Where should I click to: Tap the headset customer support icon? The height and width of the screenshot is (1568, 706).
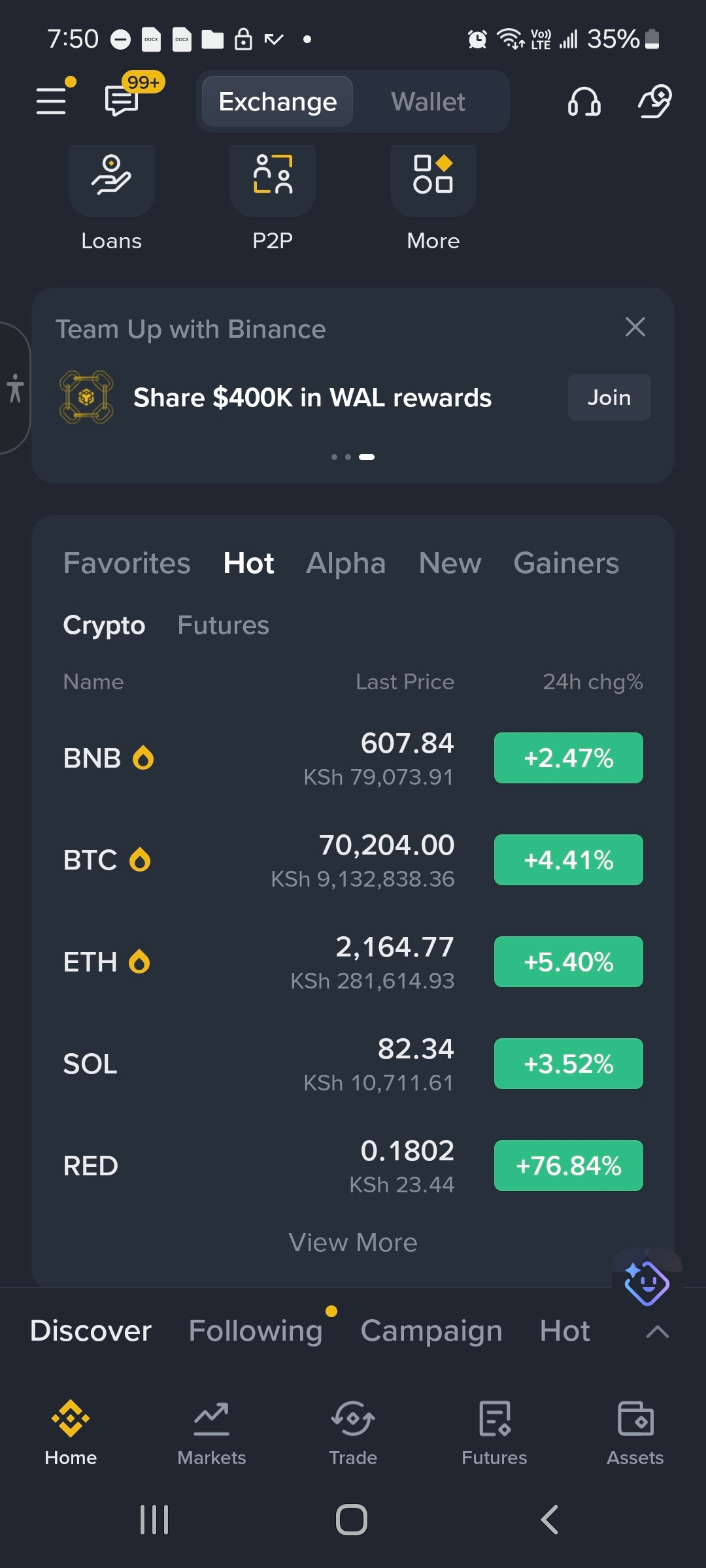[x=584, y=102]
